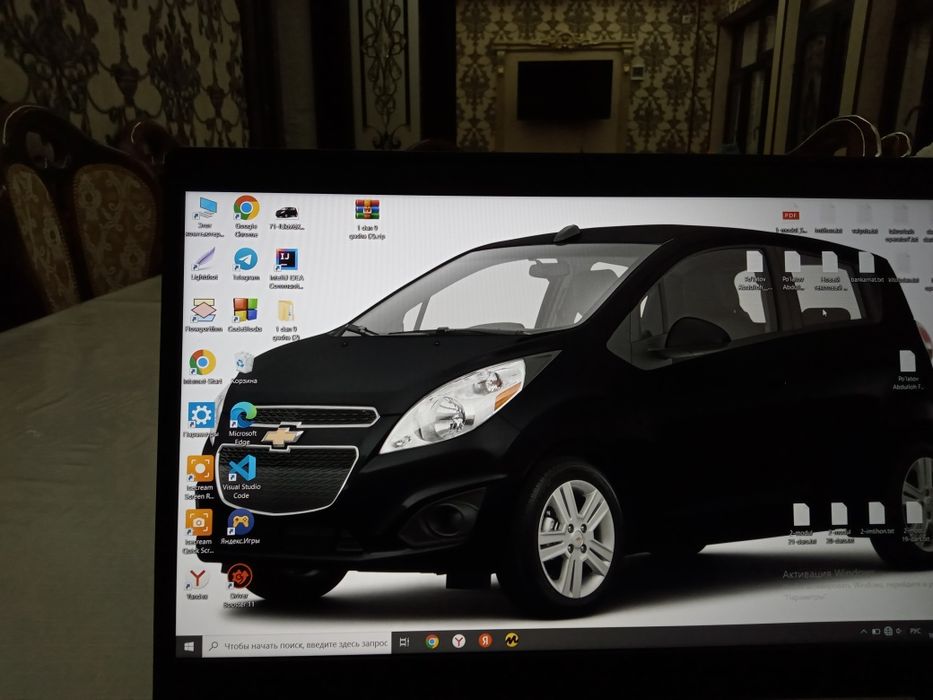
Task: Launch the Yandex browser desktop shortcut
Action: 197,584
